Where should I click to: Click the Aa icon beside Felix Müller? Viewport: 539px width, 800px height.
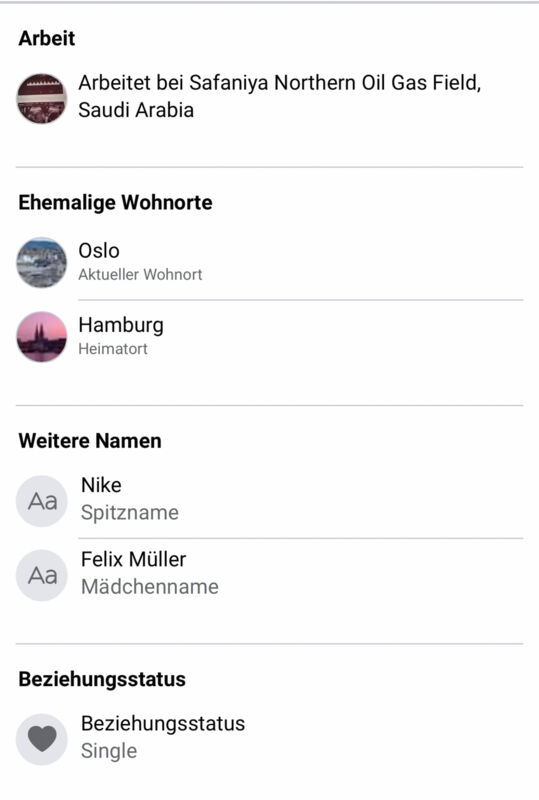click(x=42, y=575)
